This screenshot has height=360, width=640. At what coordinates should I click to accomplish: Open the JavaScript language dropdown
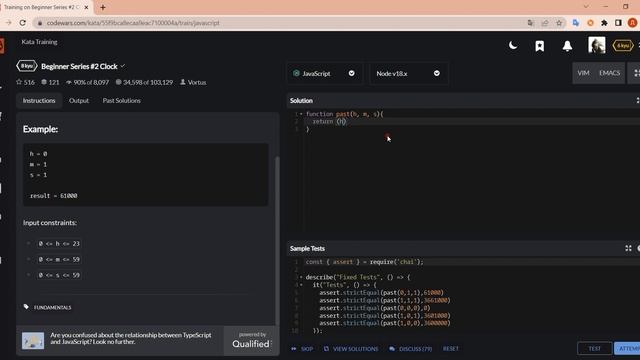point(324,73)
